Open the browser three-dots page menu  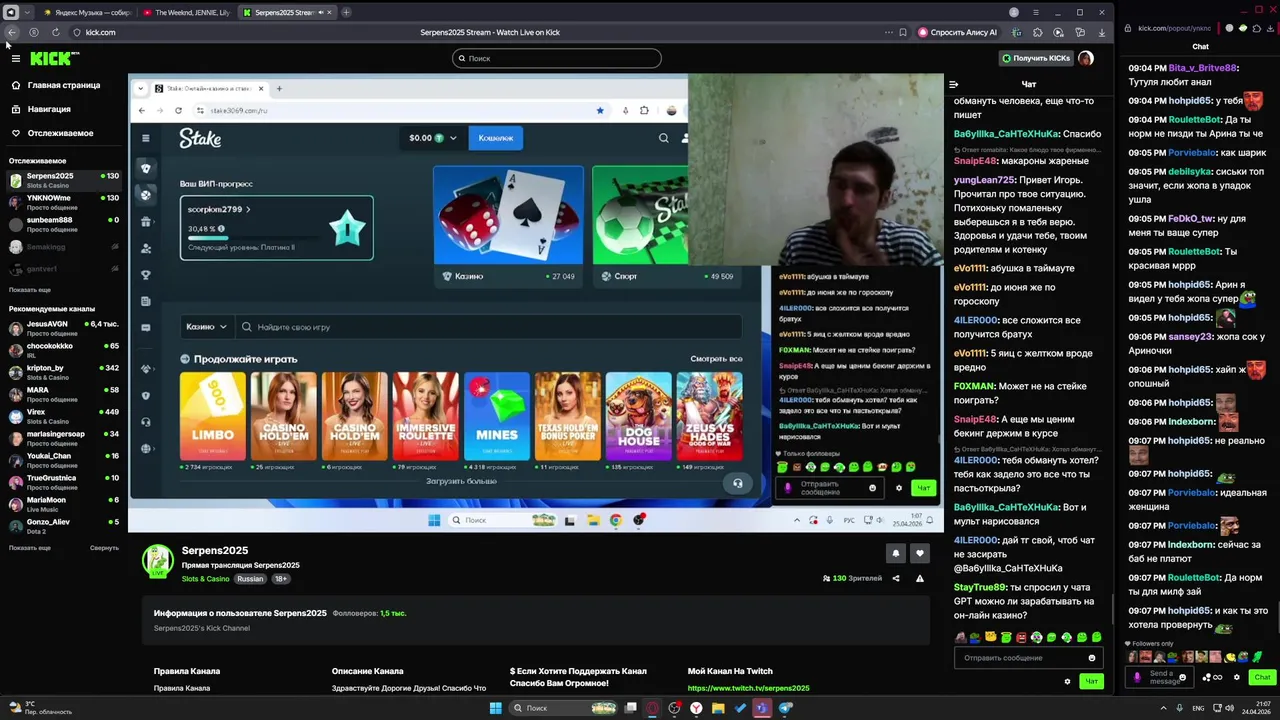(888, 32)
